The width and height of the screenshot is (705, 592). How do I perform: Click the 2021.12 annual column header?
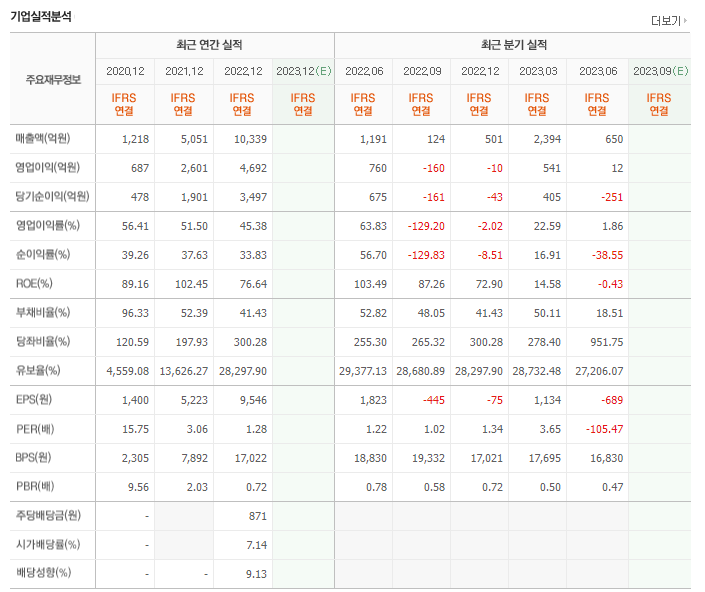click(x=184, y=71)
